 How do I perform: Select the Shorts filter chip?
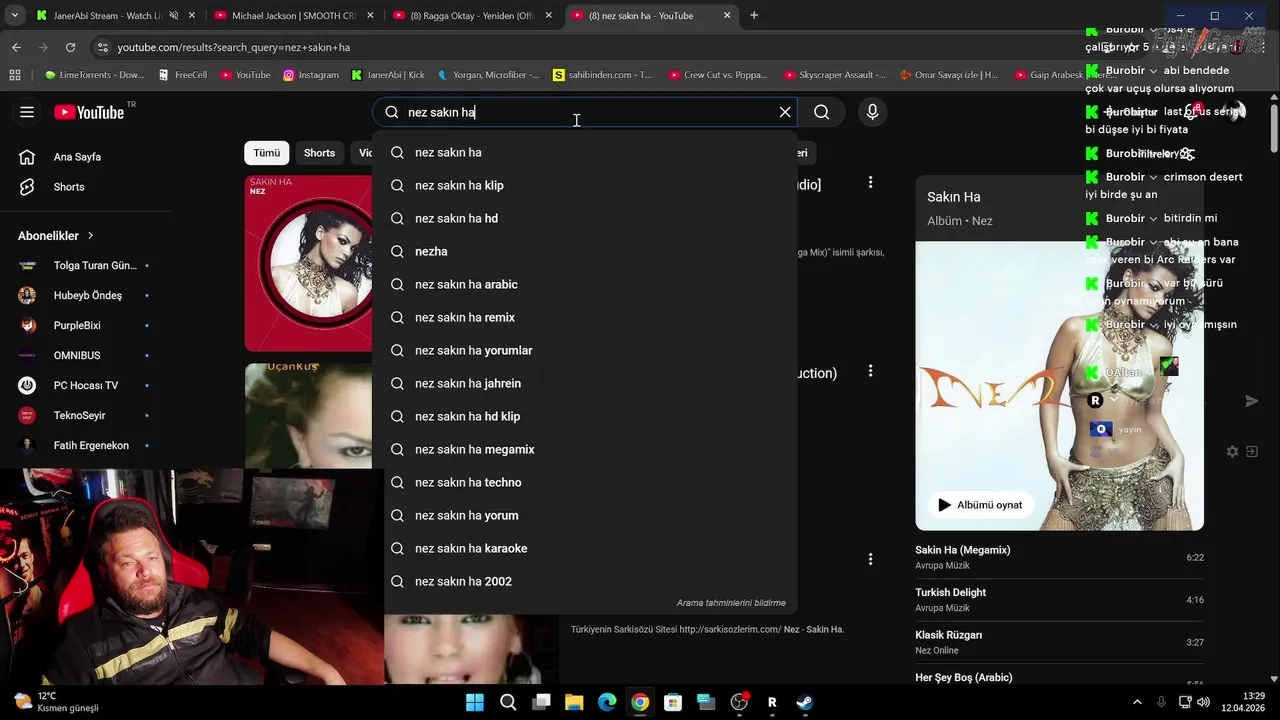coord(319,153)
